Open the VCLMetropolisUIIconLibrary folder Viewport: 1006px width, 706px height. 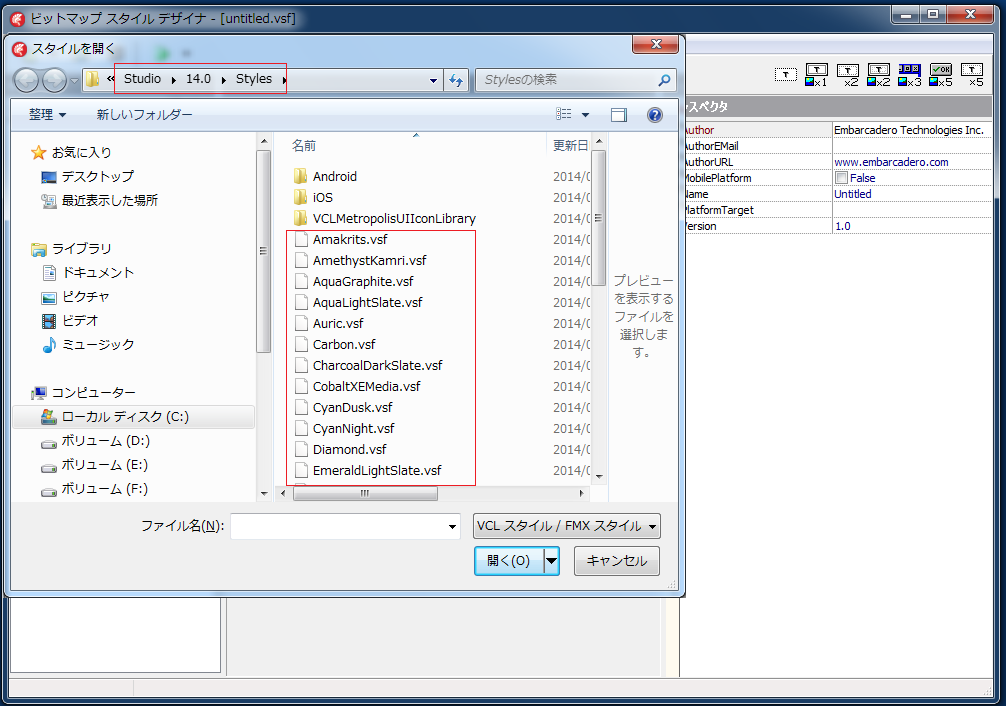click(x=394, y=219)
